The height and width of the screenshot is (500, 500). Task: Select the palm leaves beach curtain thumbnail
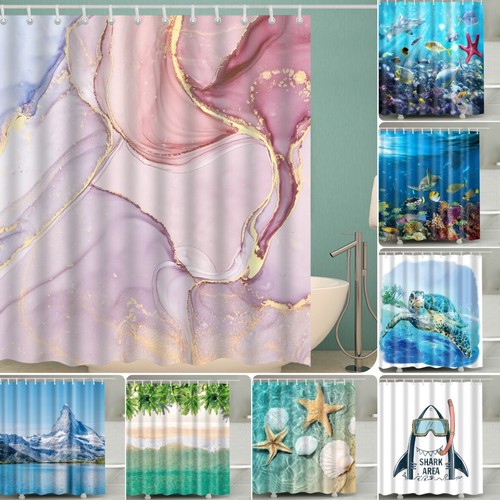pyautogui.click(x=178, y=439)
